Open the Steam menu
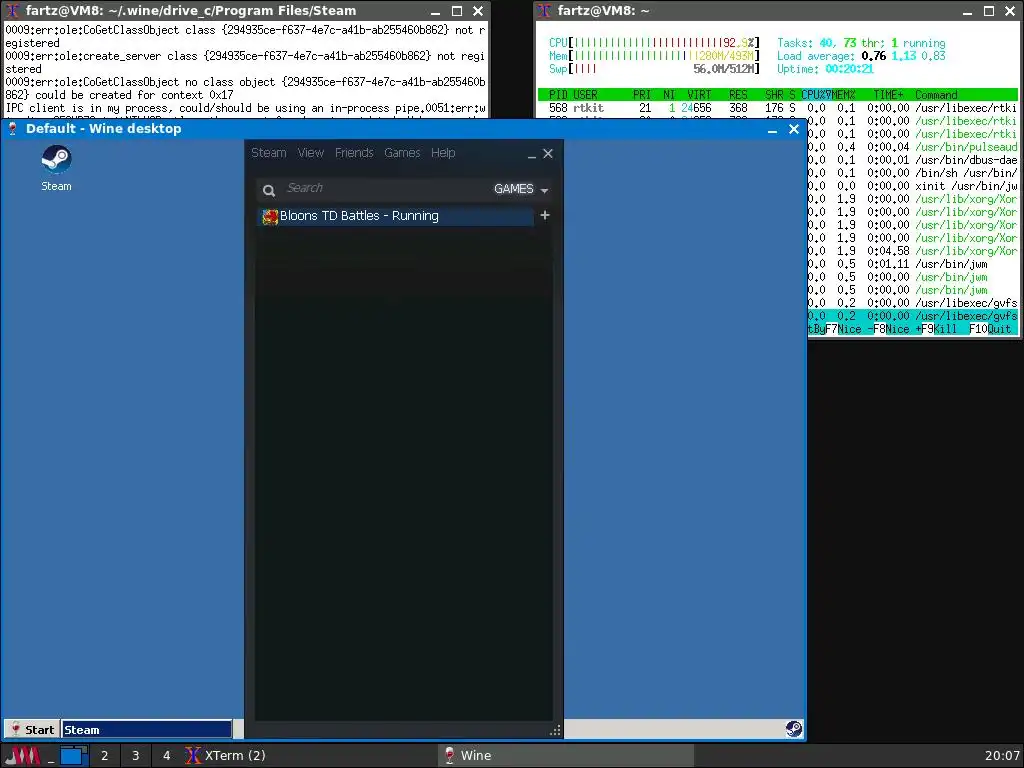 [x=268, y=153]
